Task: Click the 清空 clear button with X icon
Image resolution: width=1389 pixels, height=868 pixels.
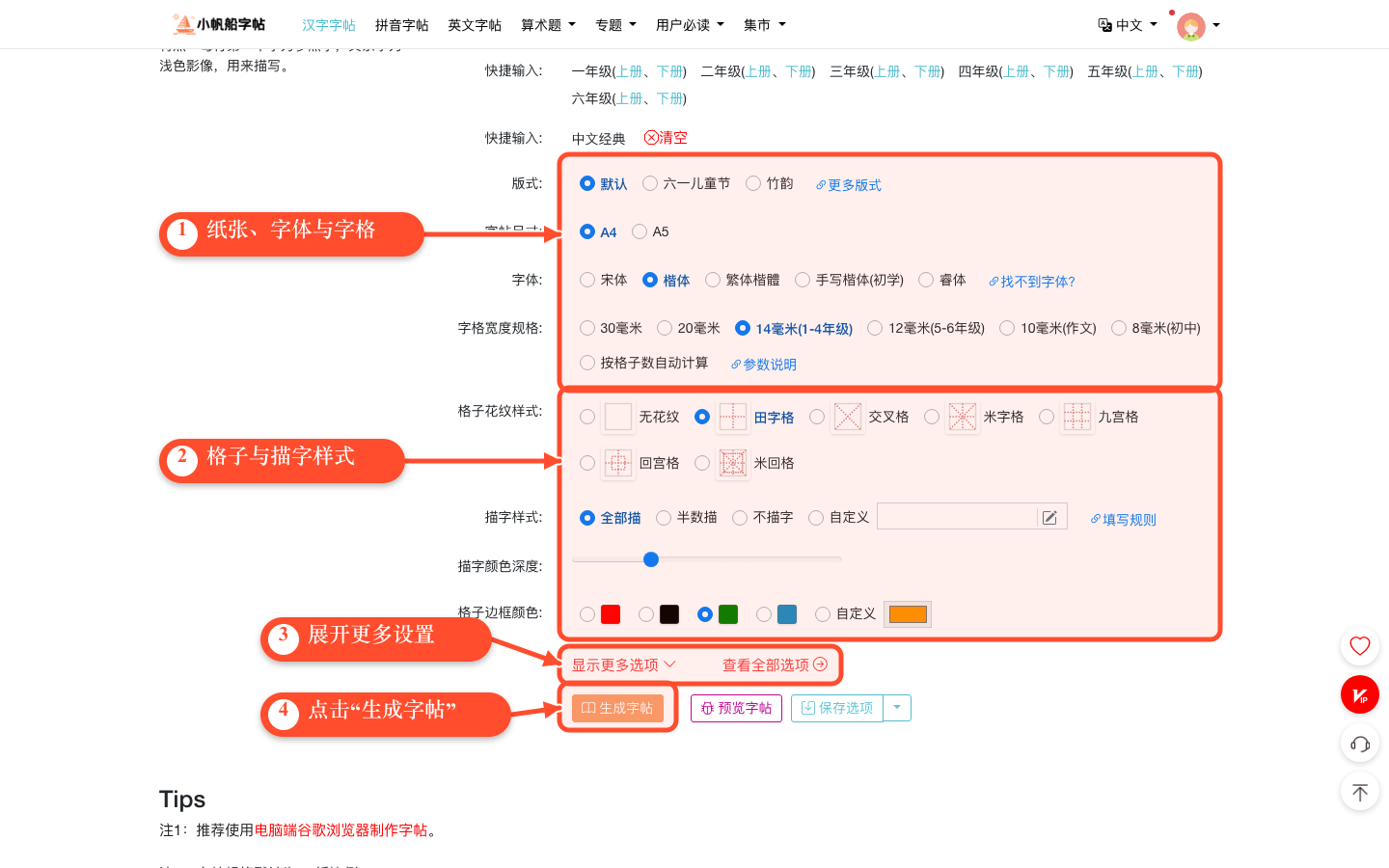Action: [666, 138]
